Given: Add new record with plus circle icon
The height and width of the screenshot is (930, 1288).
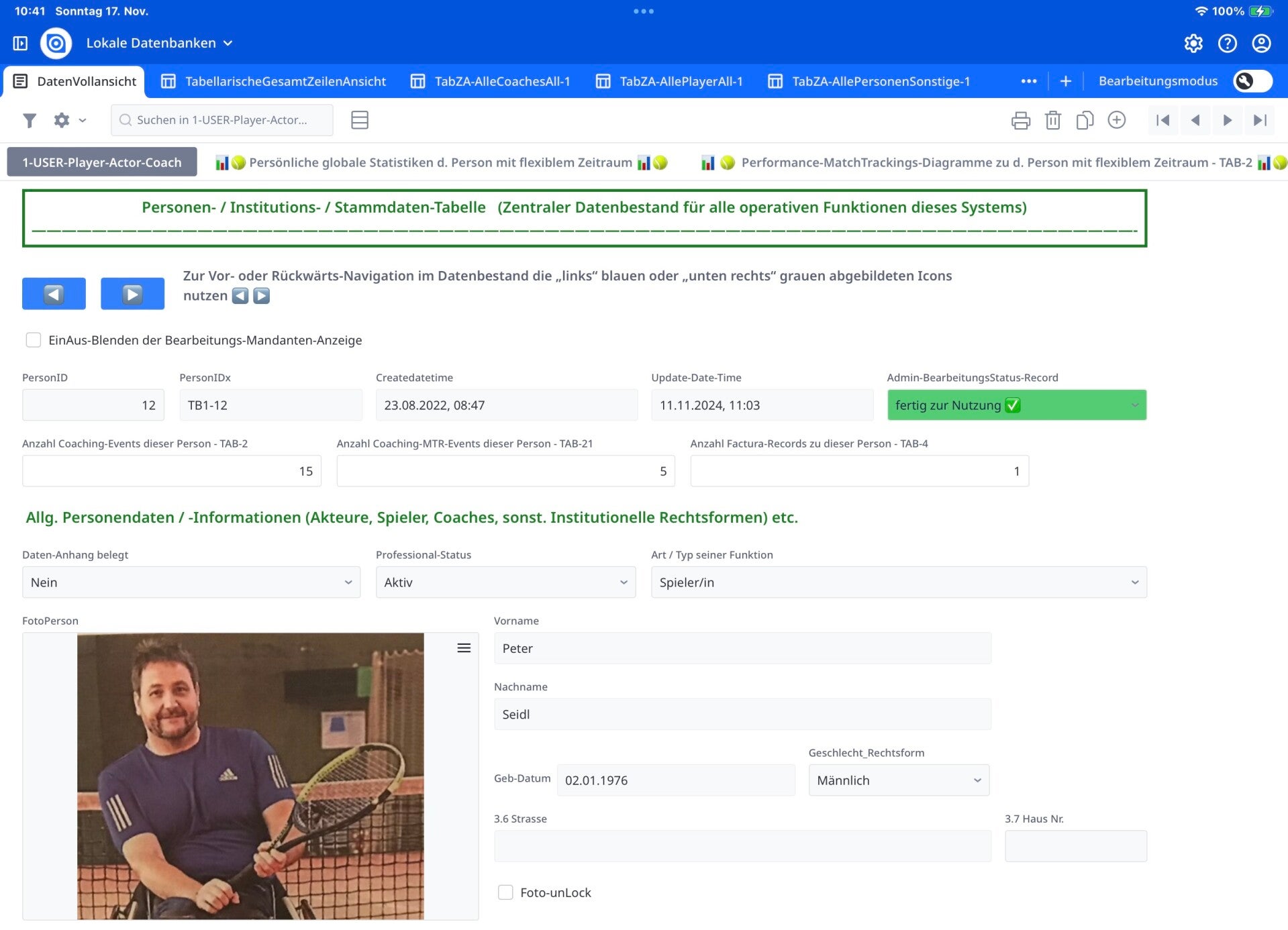Looking at the screenshot, I should tap(1117, 120).
